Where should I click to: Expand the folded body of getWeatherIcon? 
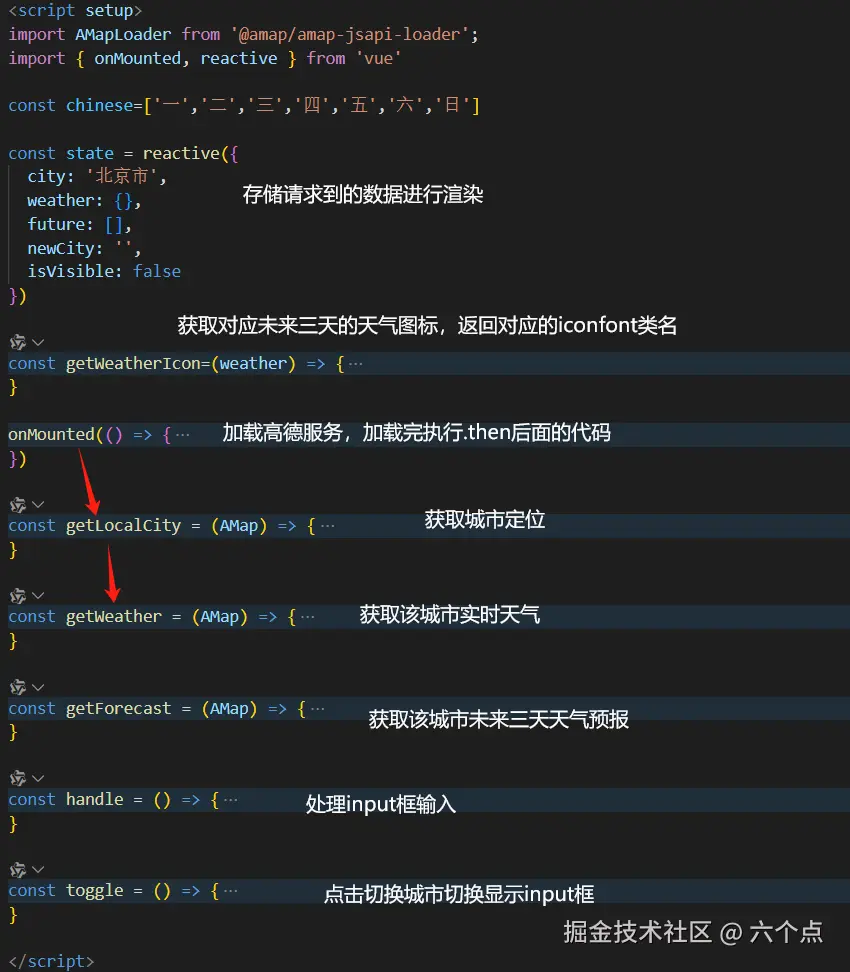356,364
